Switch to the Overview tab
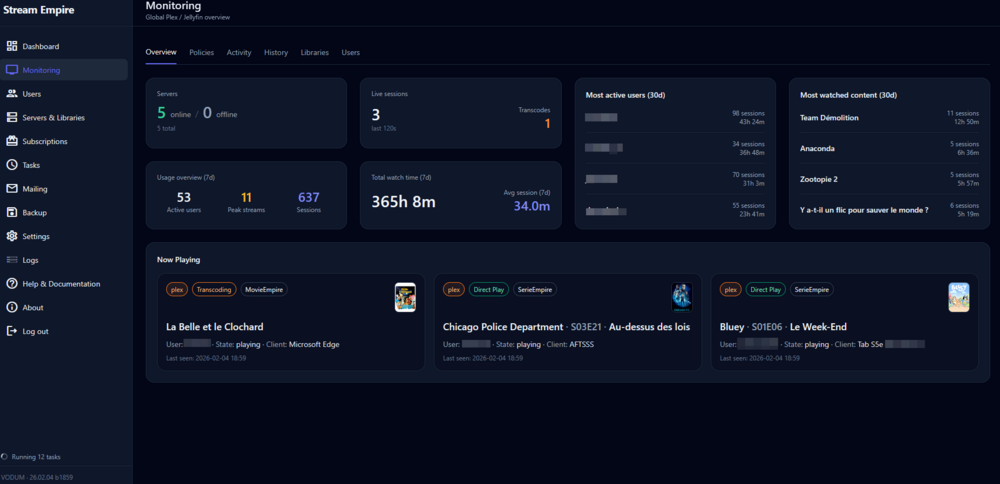Image resolution: width=1000 pixels, height=484 pixels. point(161,52)
